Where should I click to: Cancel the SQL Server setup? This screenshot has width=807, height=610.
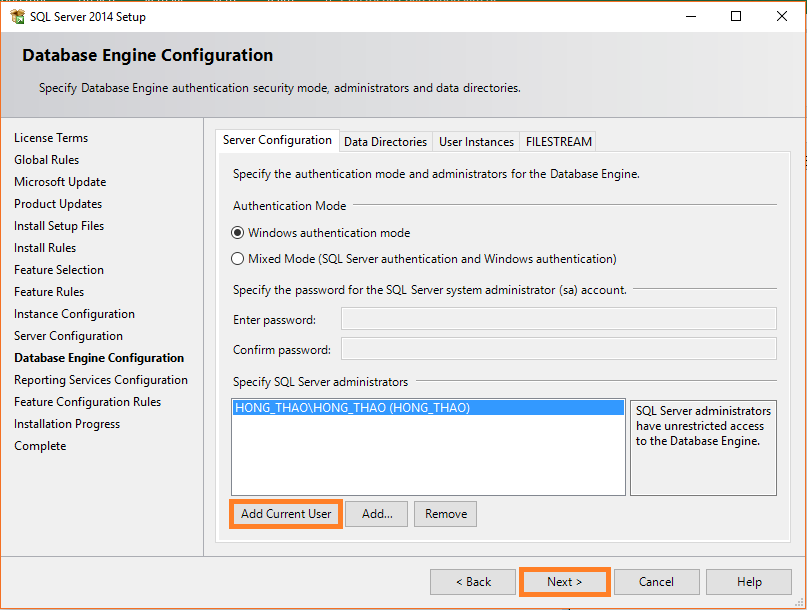click(x=656, y=582)
